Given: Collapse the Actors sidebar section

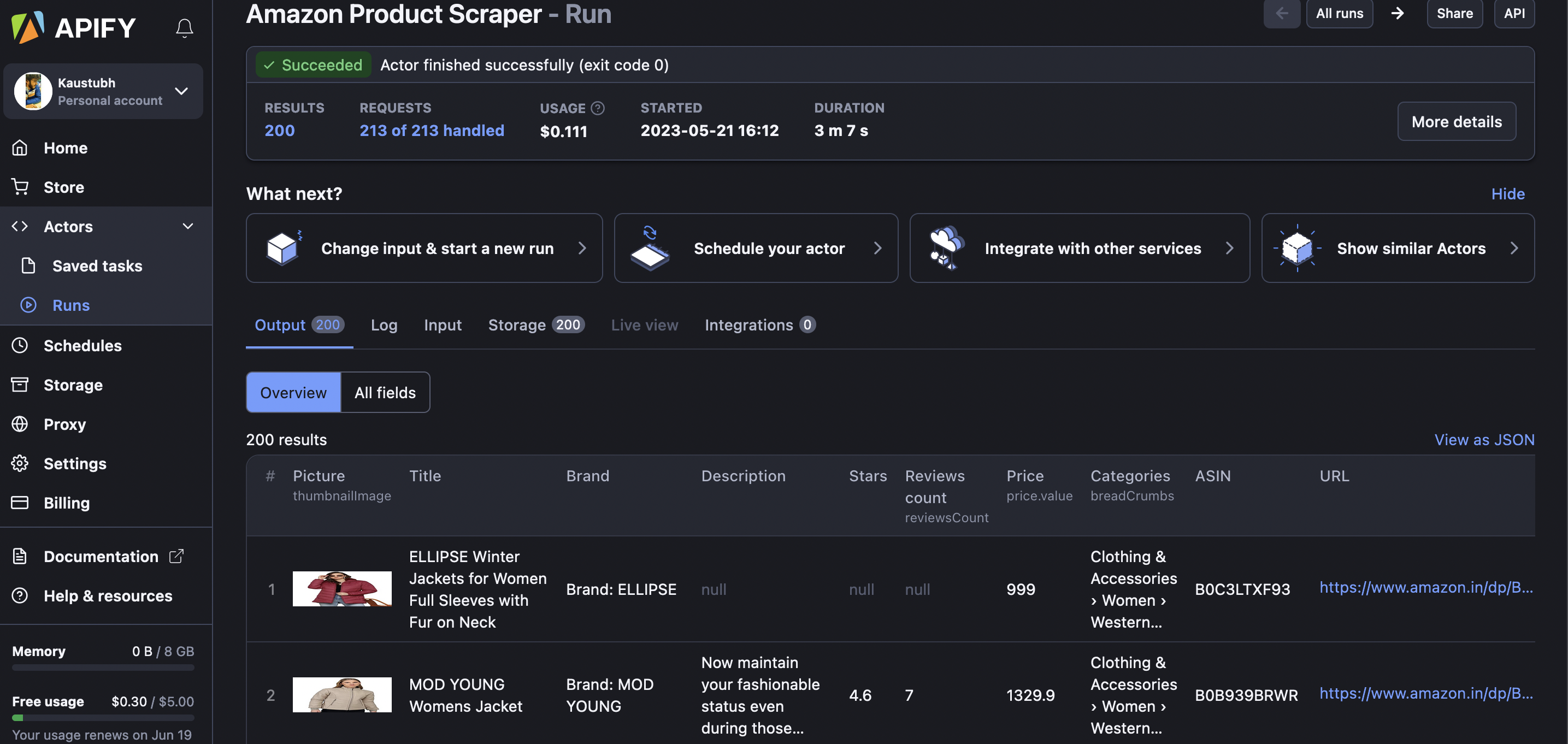Looking at the screenshot, I should click(187, 227).
